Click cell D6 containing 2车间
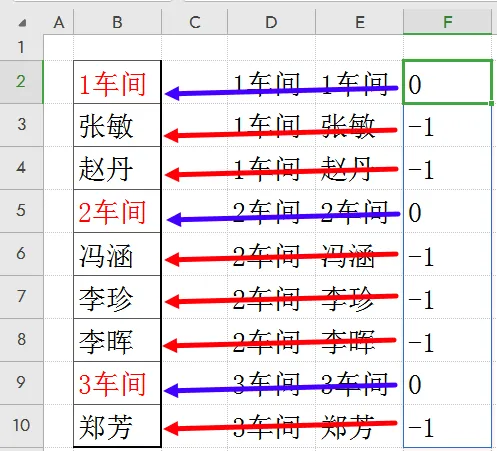Image resolution: width=497 pixels, height=451 pixels. point(271,254)
